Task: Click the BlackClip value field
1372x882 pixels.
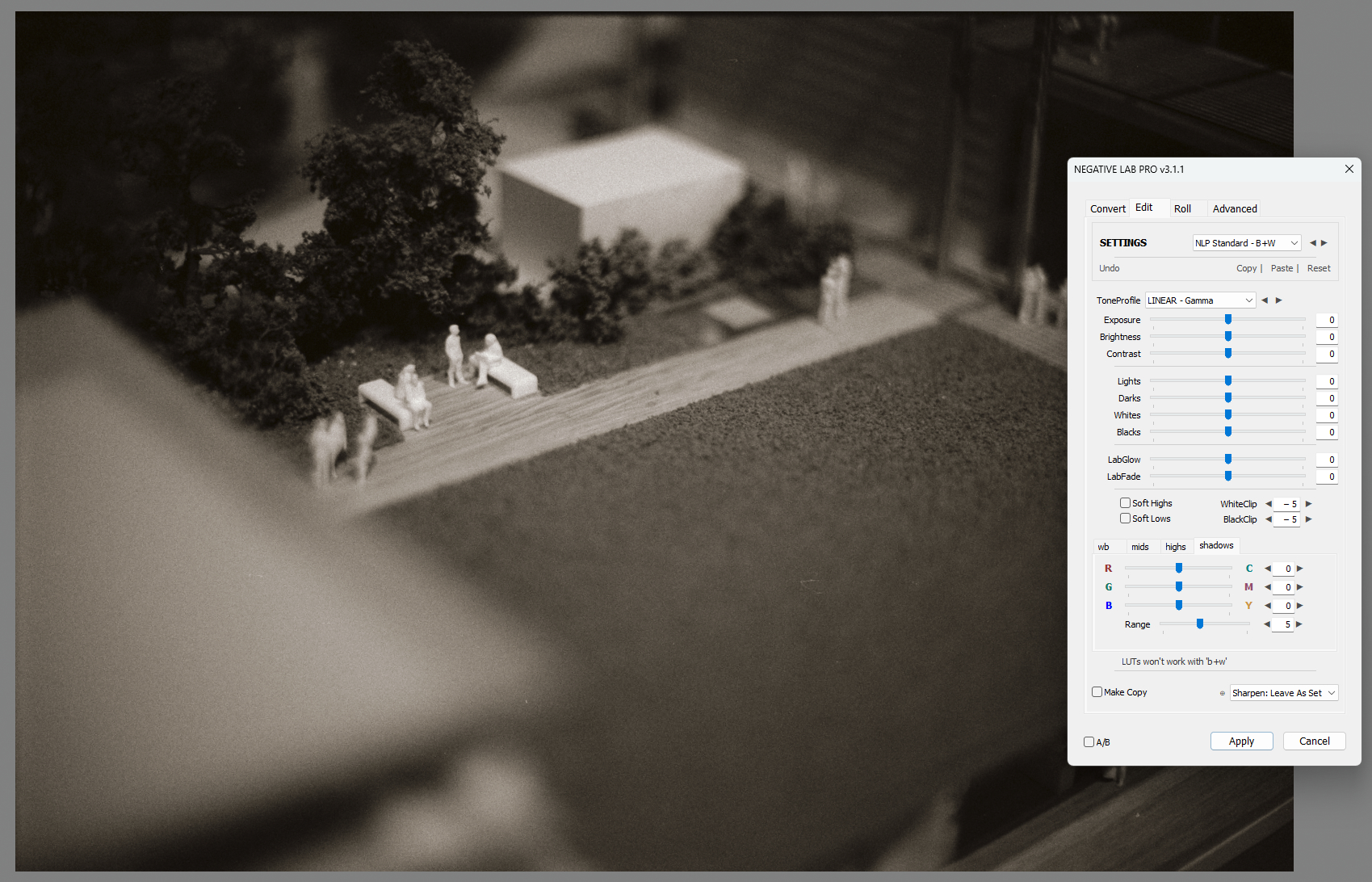Action: coord(1287,519)
